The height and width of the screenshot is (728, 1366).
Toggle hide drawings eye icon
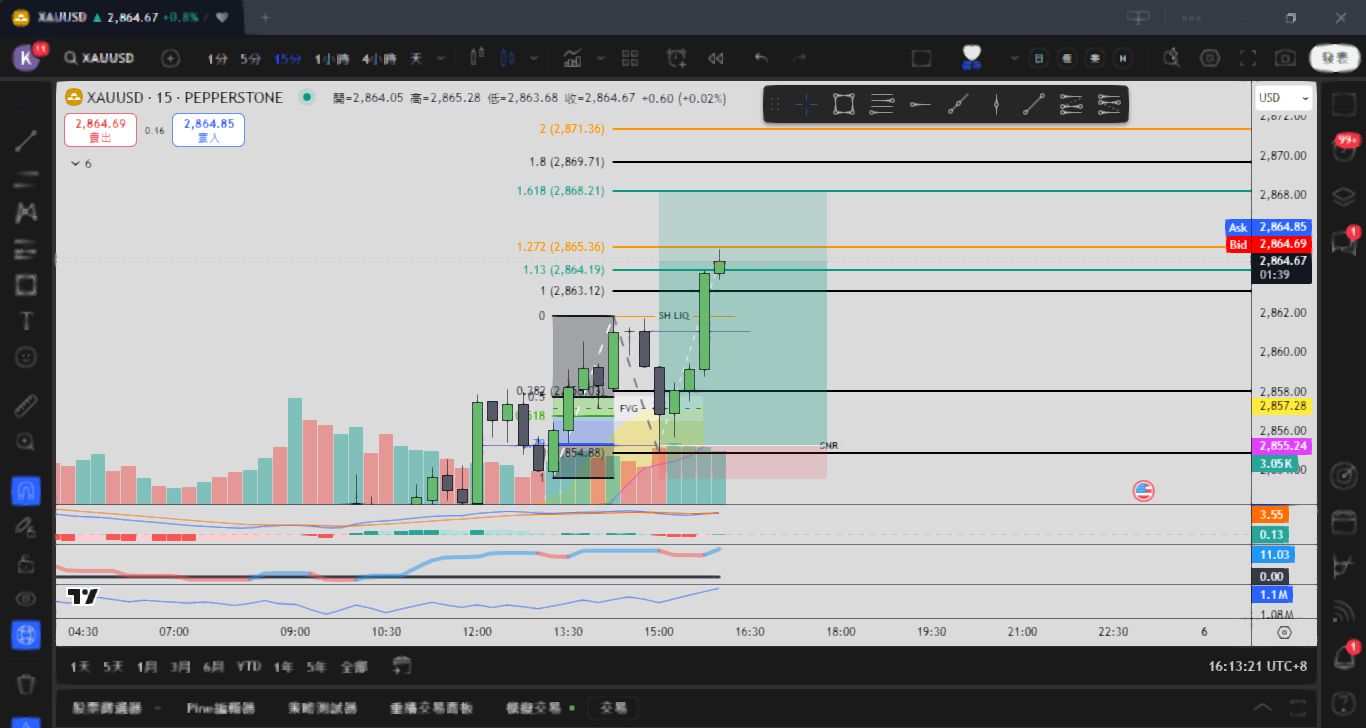click(x=26, y=598)
